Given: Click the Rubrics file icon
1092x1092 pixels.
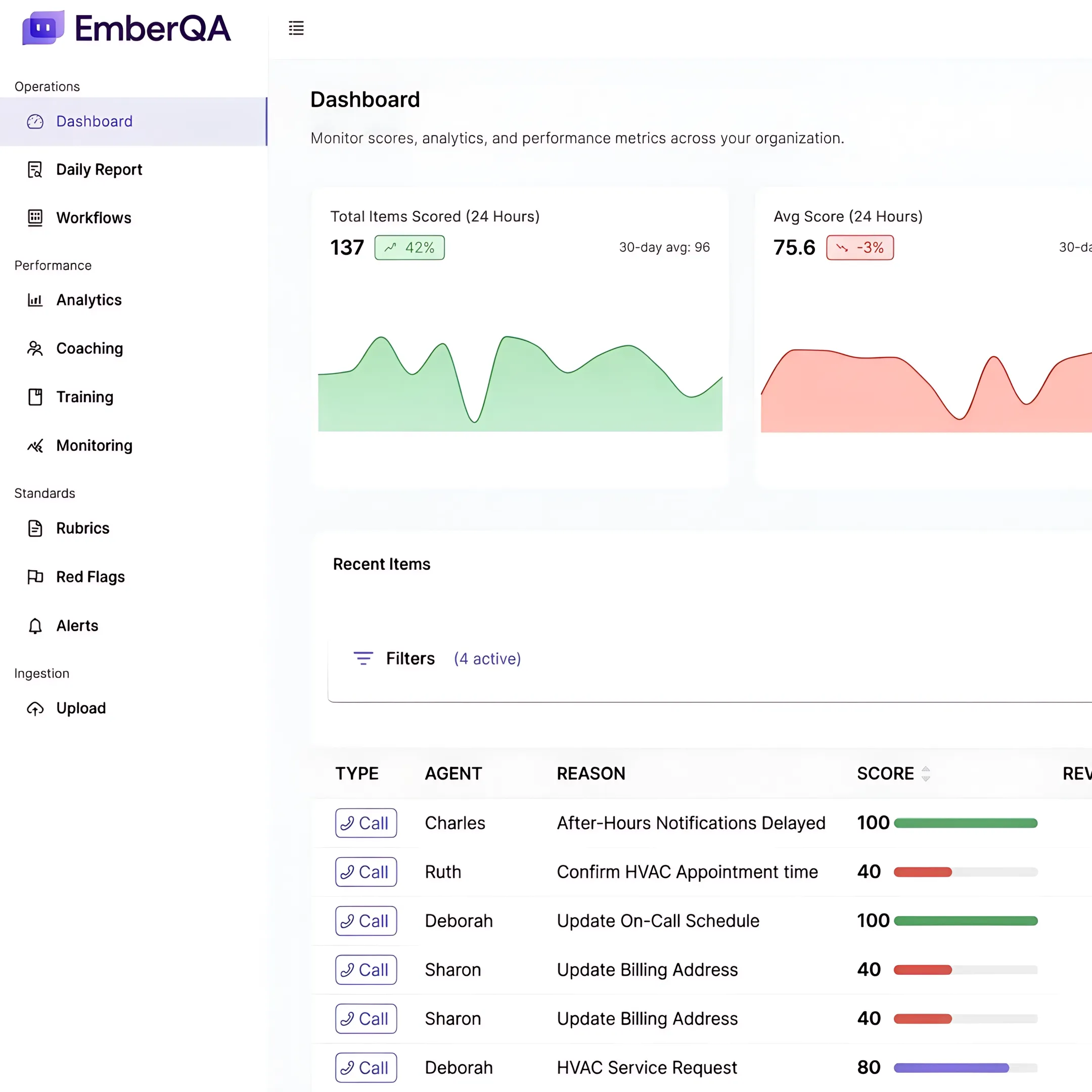Looking at the screenshot, I should (x=35, y=528).
